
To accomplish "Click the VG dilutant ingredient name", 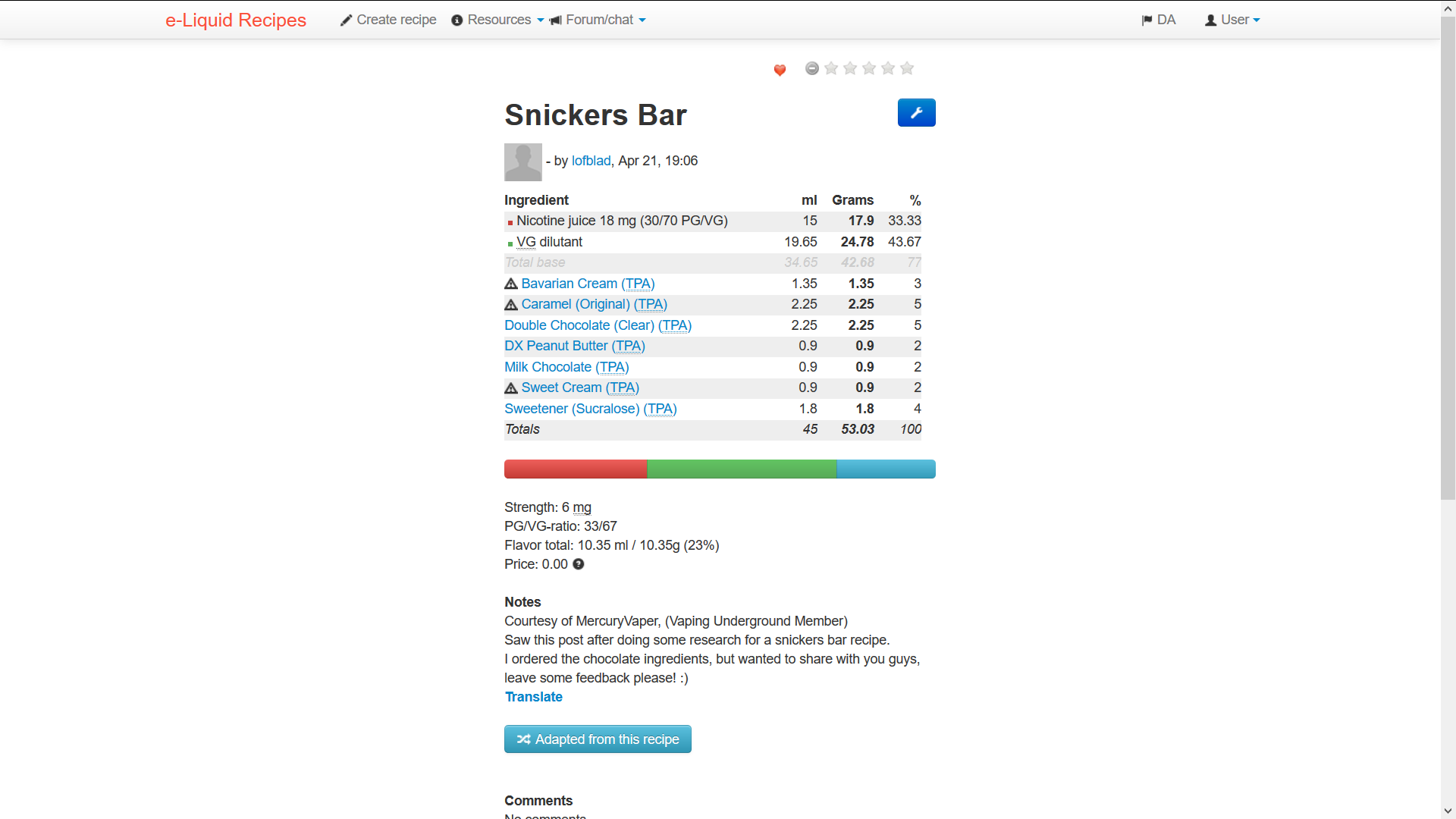I will [x=549, y=242].
